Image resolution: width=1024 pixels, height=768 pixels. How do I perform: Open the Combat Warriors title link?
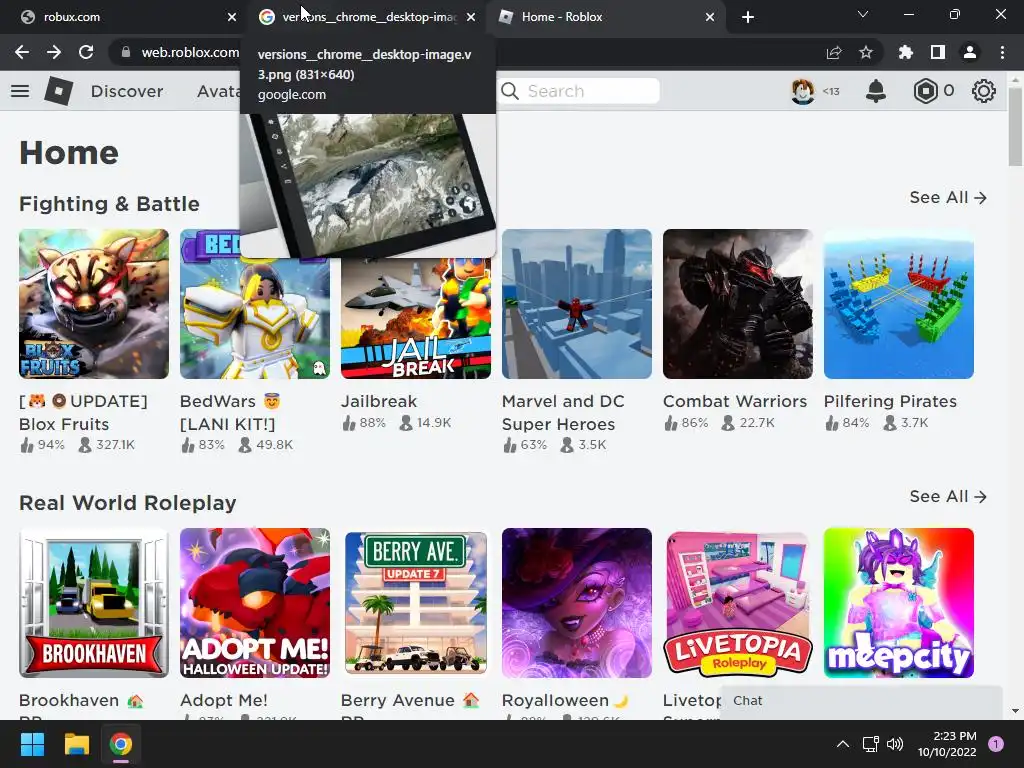tap(735, 401)
